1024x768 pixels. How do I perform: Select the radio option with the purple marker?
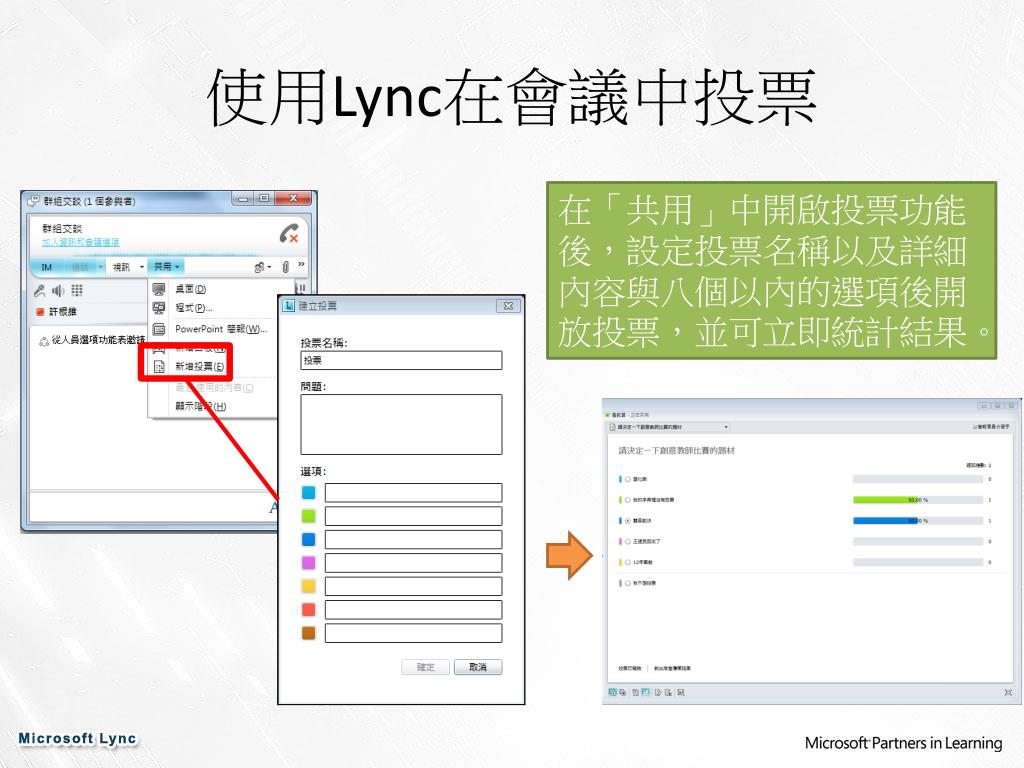click(x=628, y=541)
